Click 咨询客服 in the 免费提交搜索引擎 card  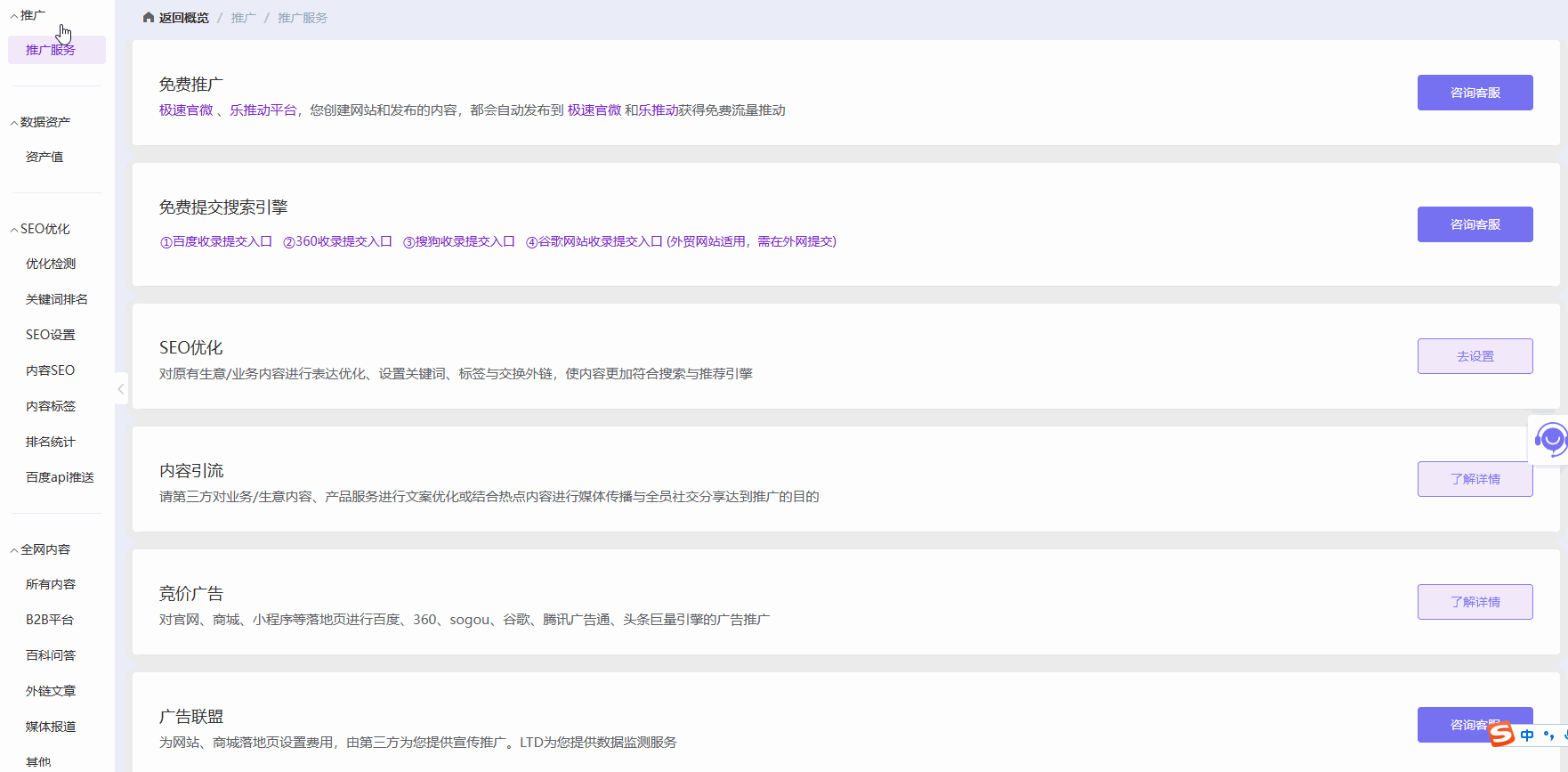coord(1475,224)
